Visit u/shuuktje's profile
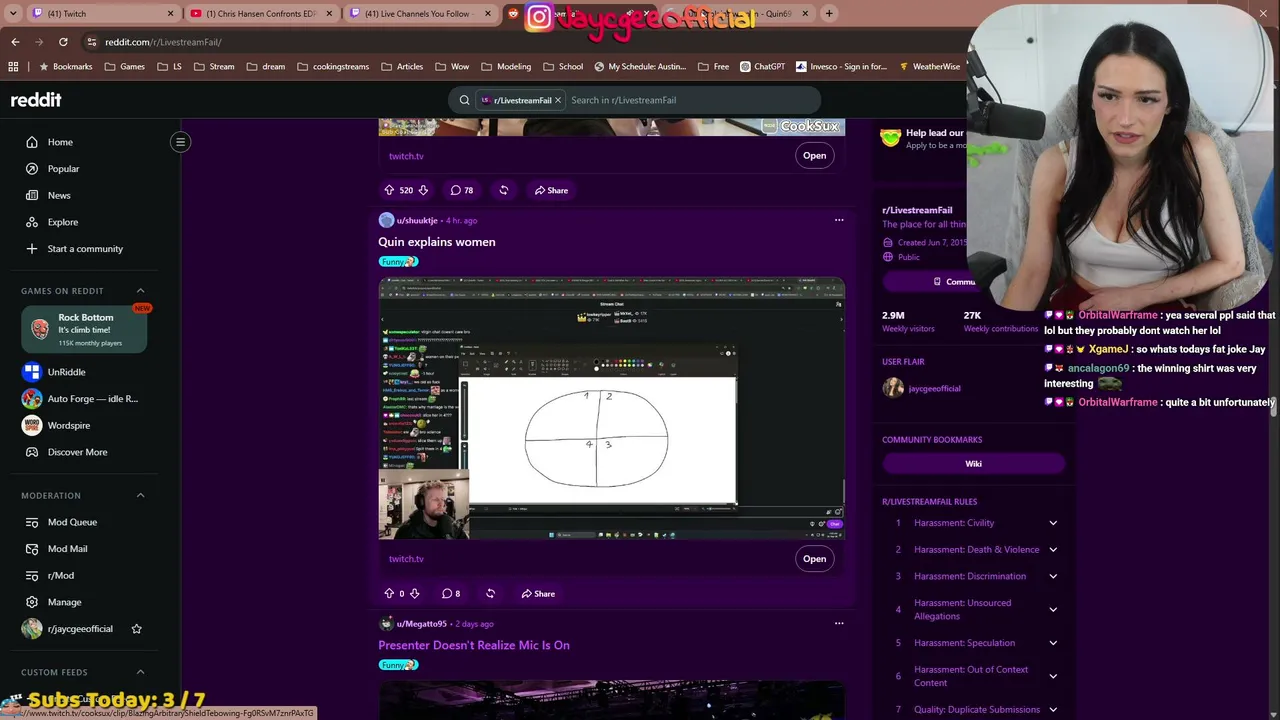 click(x=417, y=220)
